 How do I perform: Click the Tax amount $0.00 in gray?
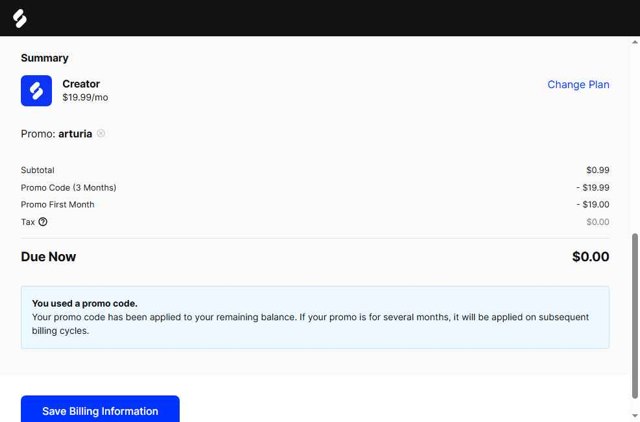598,222
